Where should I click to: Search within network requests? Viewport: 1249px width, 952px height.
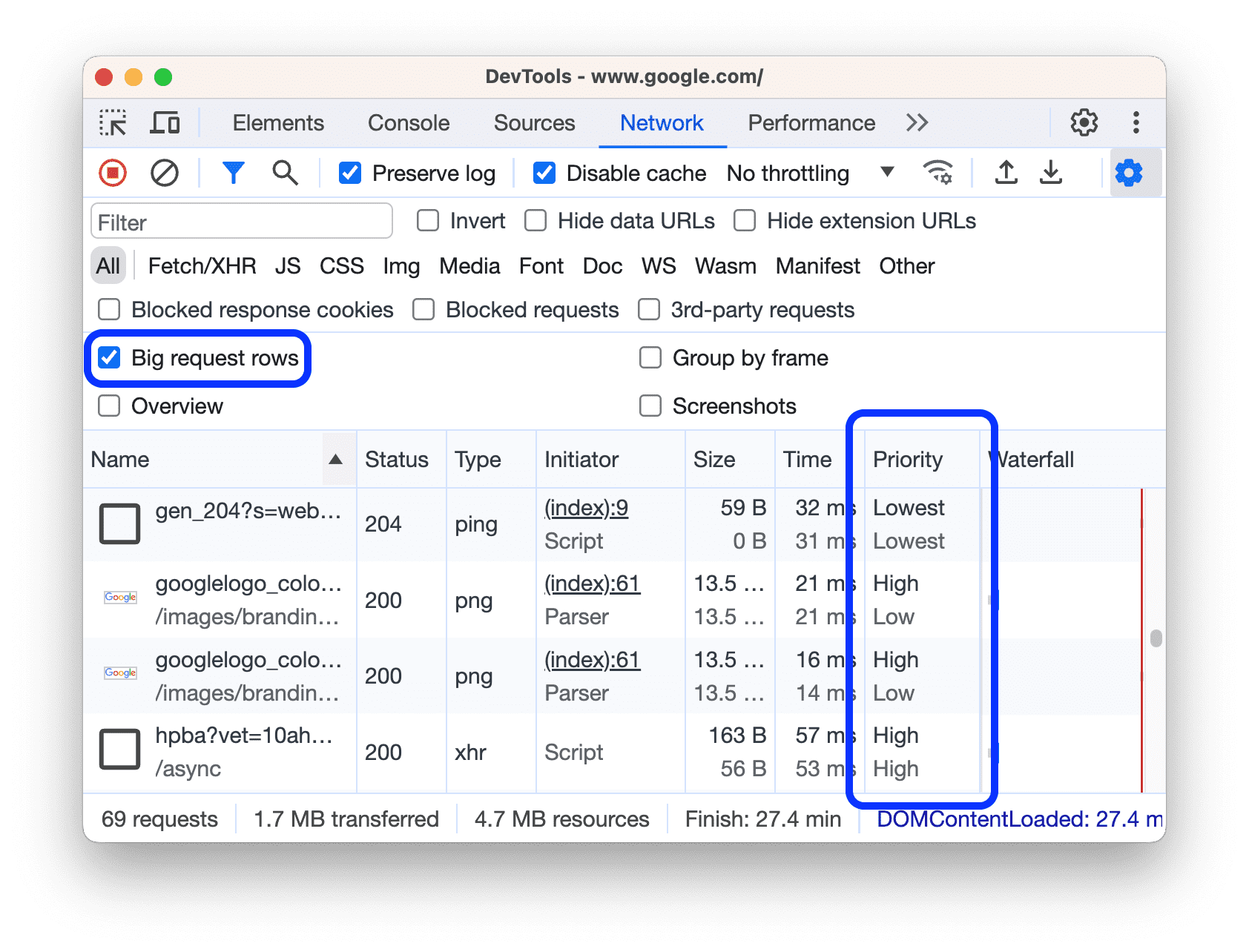[x=285, y=173]
